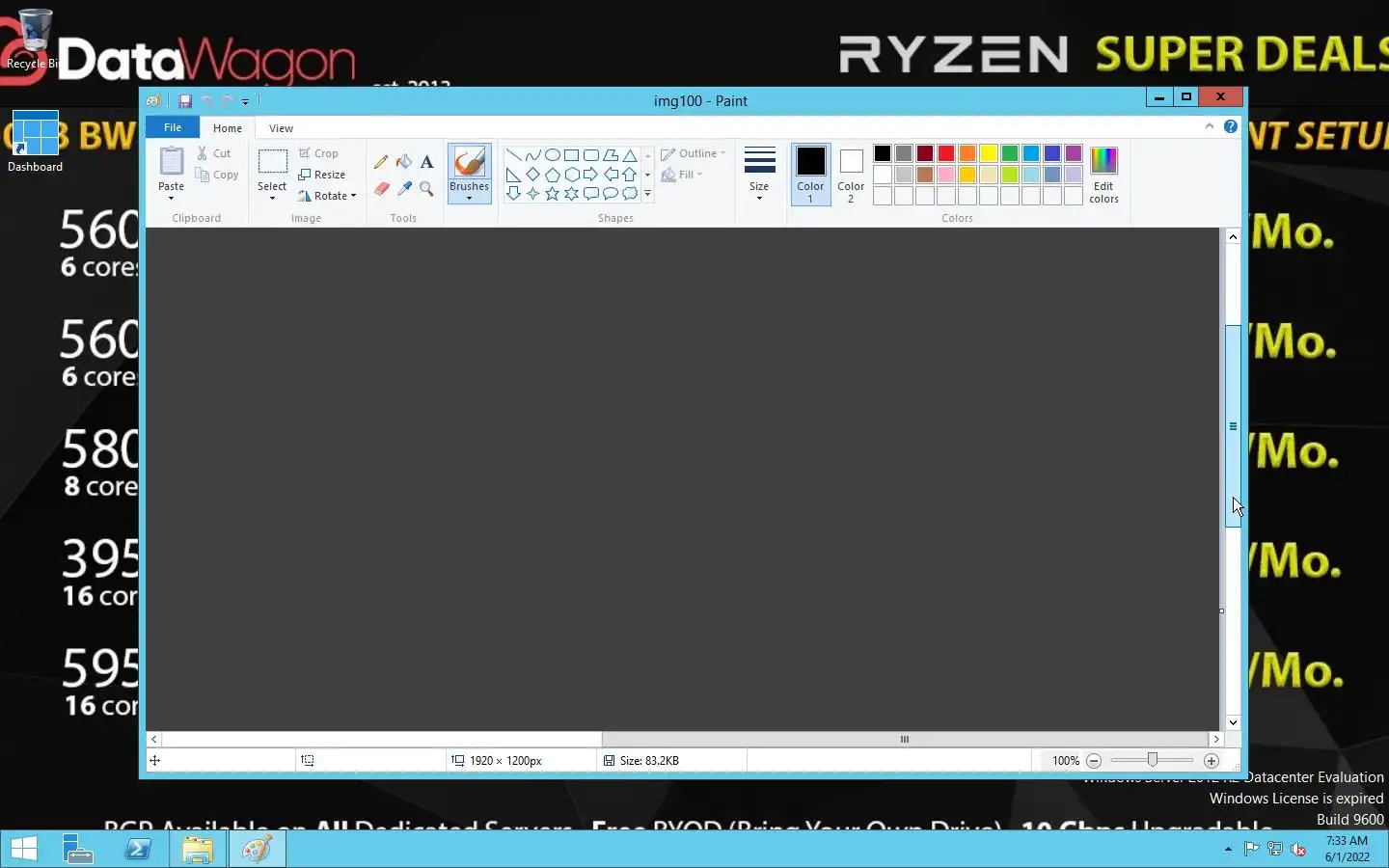Click the Save icon in title bar

[x=185, y=100]
